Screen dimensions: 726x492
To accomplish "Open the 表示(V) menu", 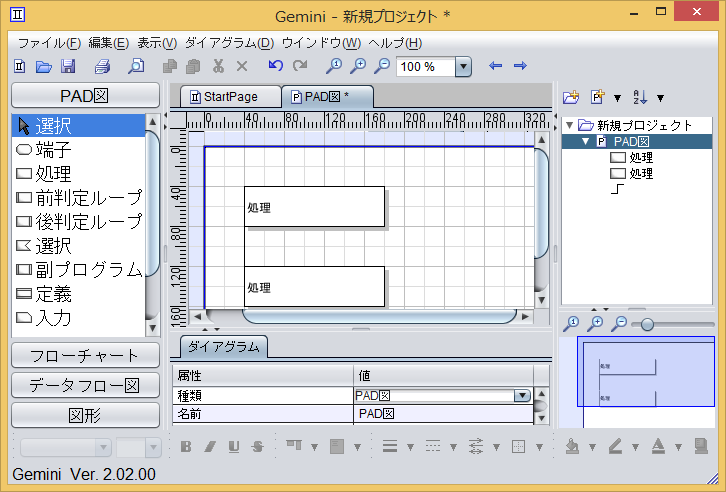I will tap(157, 43).
